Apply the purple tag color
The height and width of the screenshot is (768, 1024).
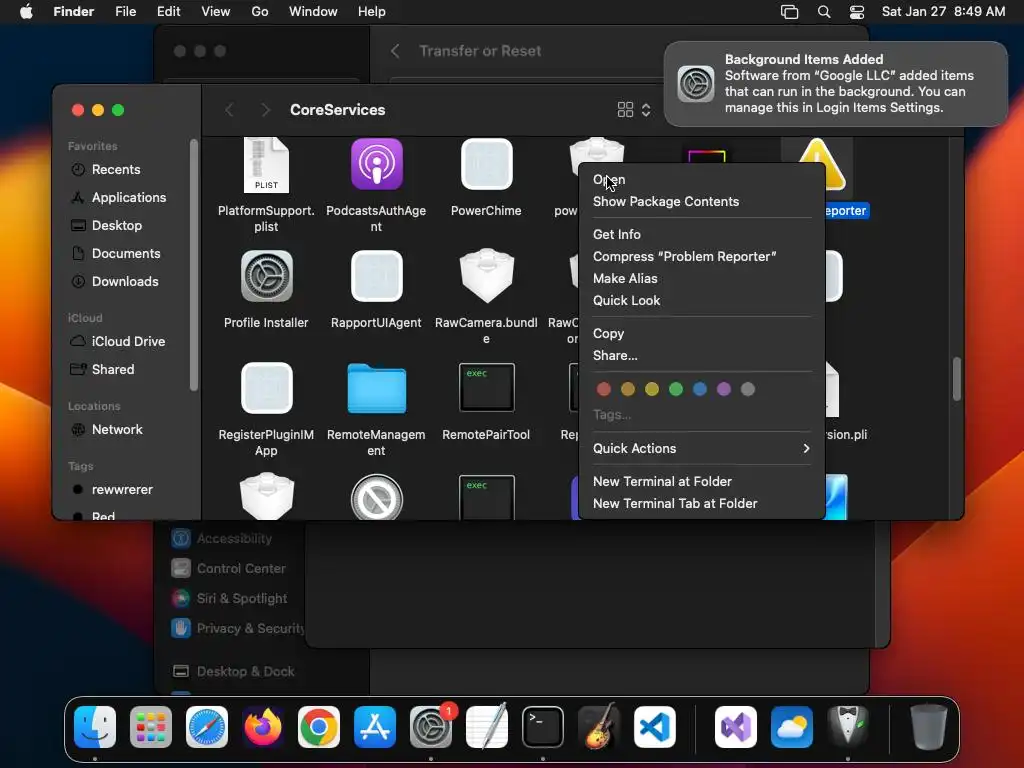pos(724,389)
